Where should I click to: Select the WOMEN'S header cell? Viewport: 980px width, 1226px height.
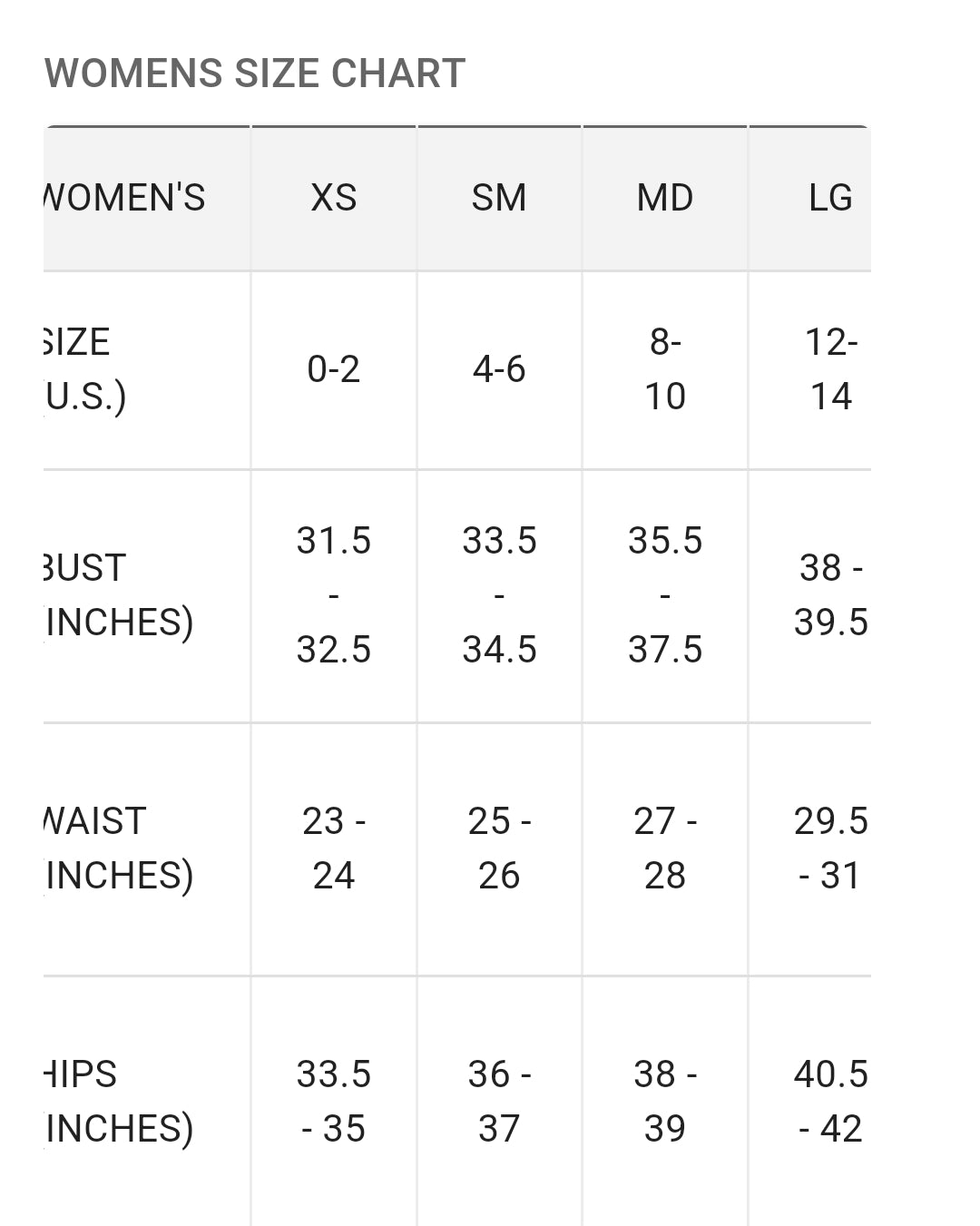147,198
